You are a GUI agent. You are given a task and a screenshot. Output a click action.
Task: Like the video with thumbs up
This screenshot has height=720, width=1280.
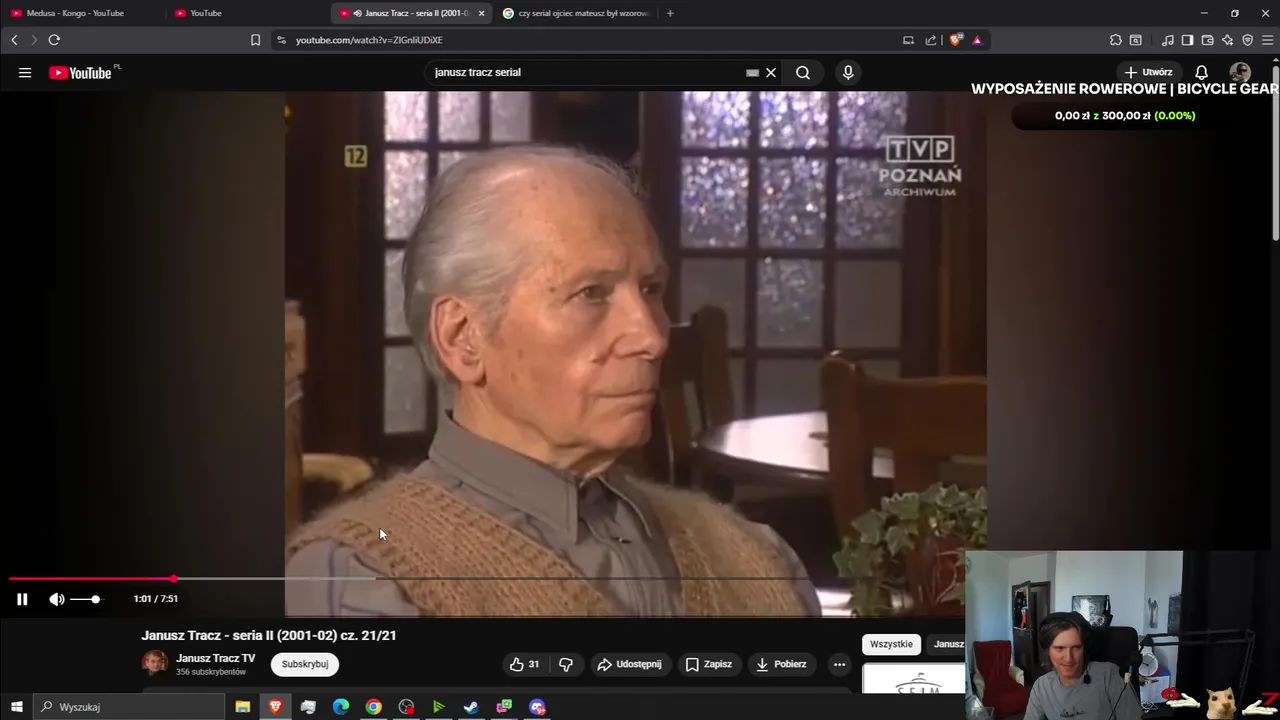525,664
